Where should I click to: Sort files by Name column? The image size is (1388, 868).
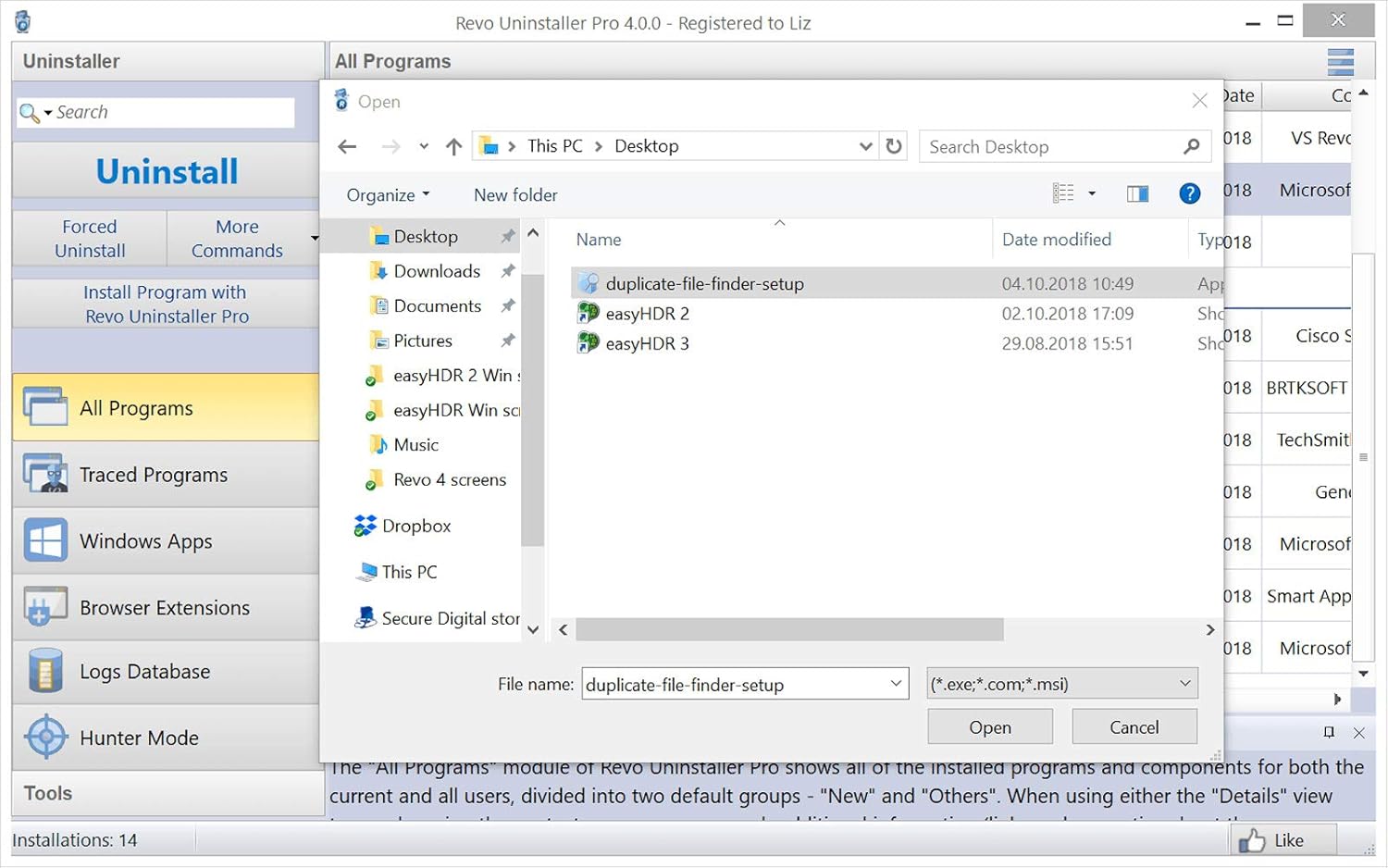tap(599, 240)
